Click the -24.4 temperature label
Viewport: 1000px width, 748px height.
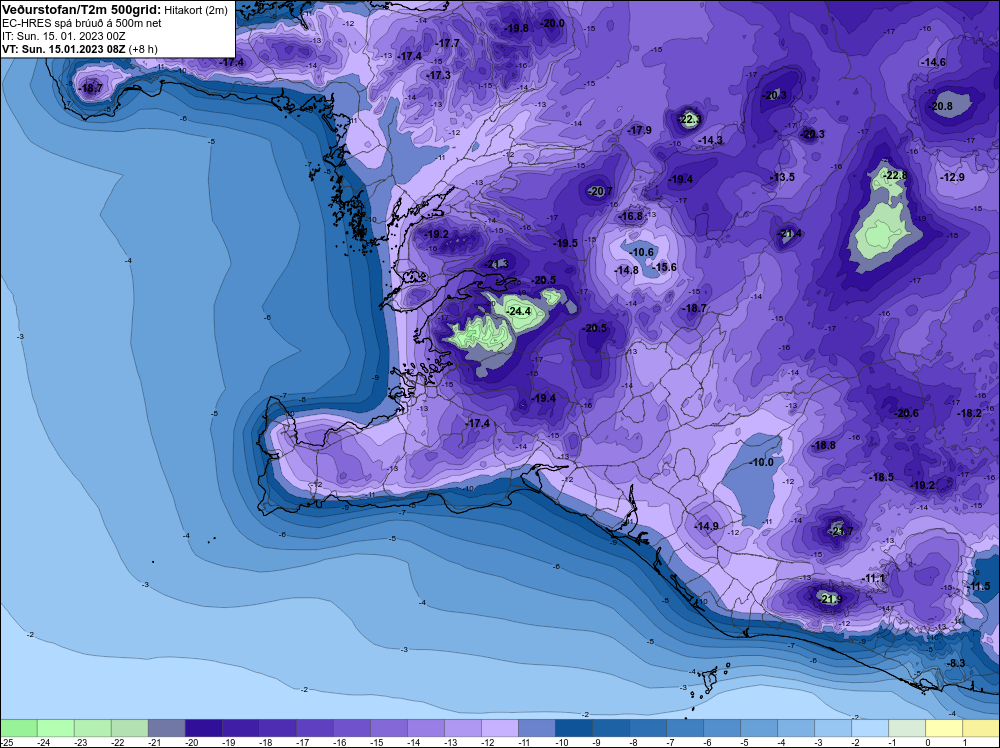518,311
